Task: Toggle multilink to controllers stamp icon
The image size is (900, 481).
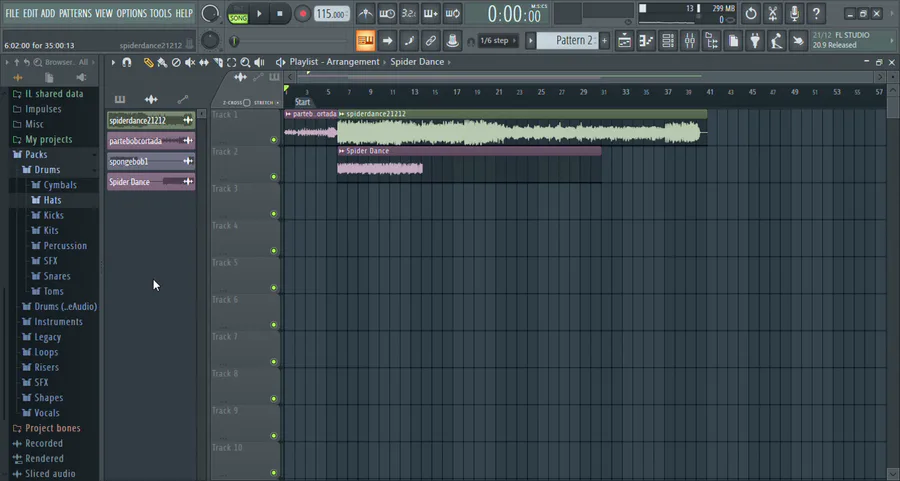Action: click(x=452, y=41)
